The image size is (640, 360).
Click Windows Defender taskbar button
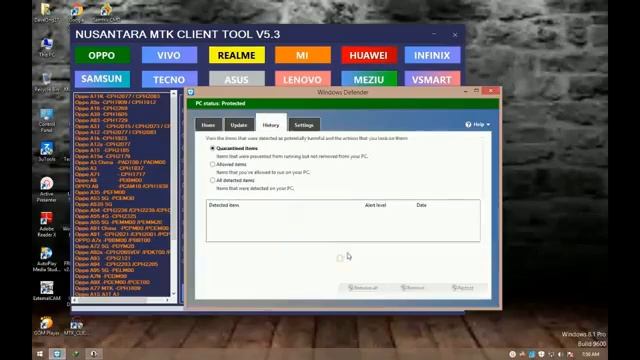[57, 354]
